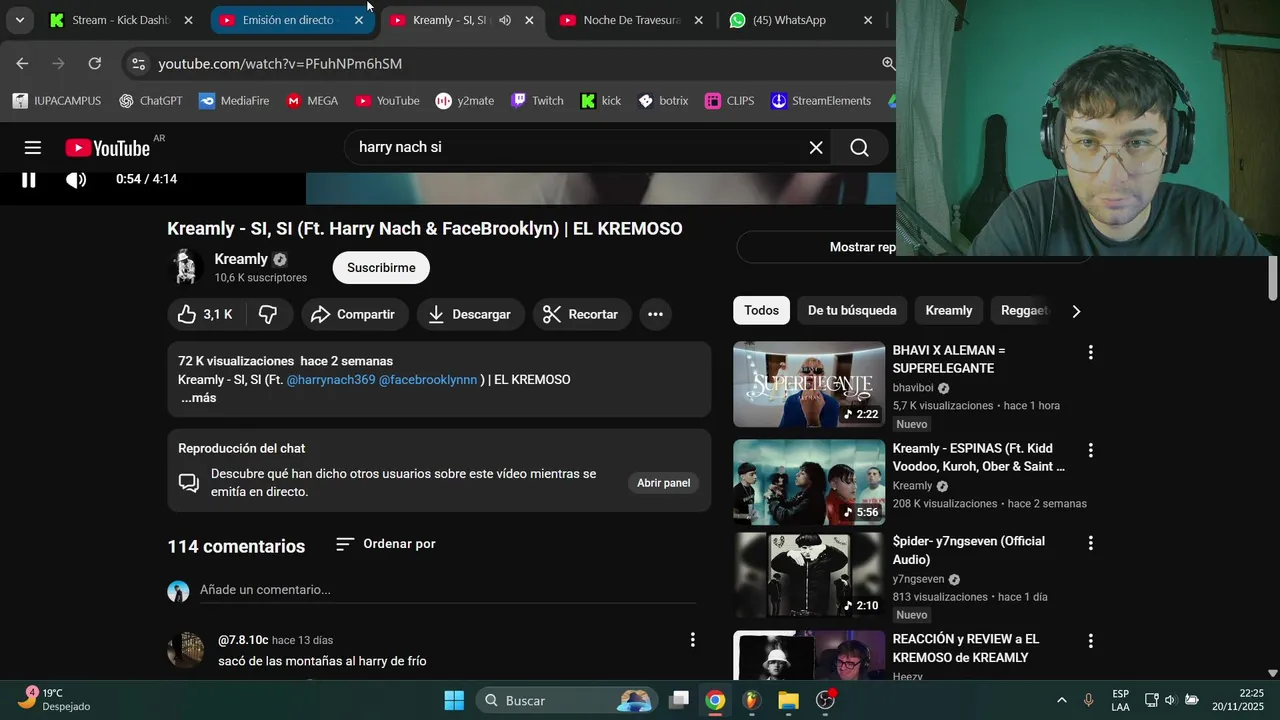This screenshot has height=720, width=1280.
Task: Open the taskbar weather widget
Action: point(55,700)
